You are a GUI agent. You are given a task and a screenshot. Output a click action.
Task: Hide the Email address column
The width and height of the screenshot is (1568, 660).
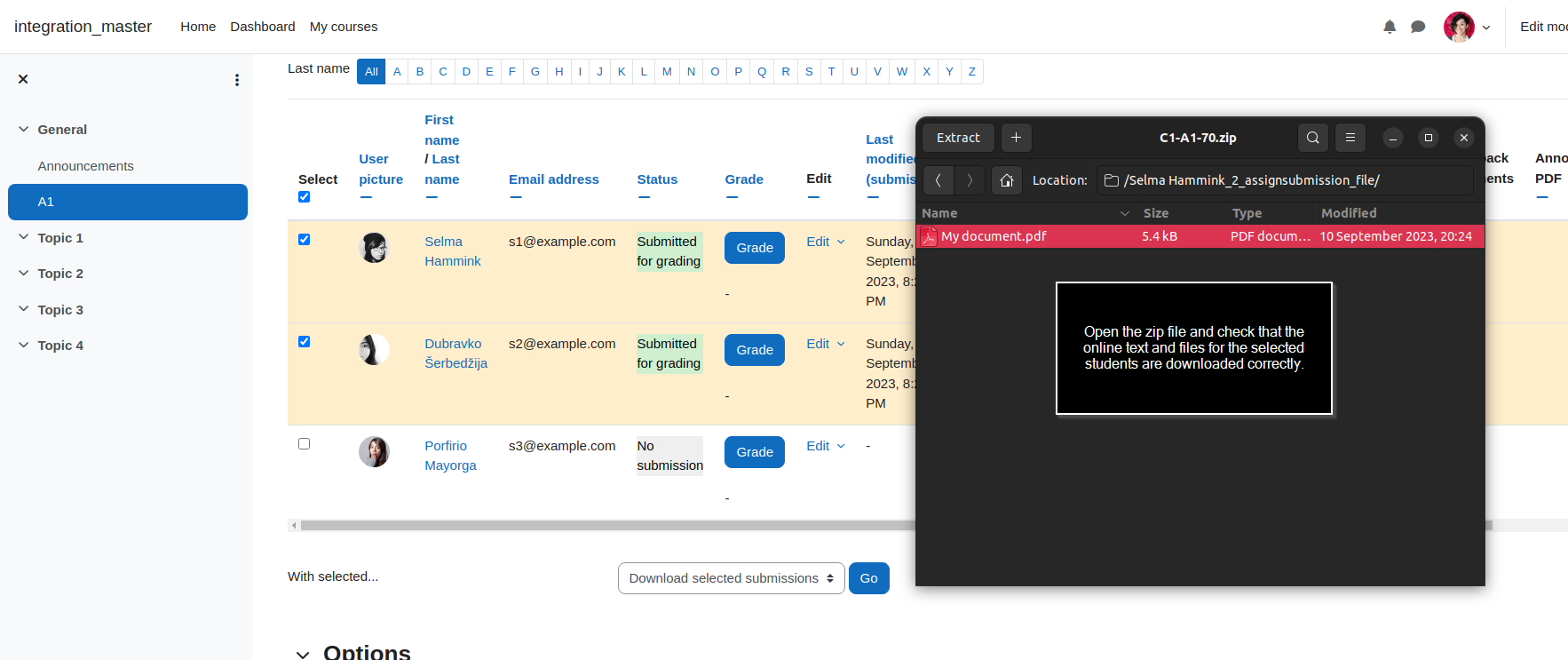(x=516, y=197)
